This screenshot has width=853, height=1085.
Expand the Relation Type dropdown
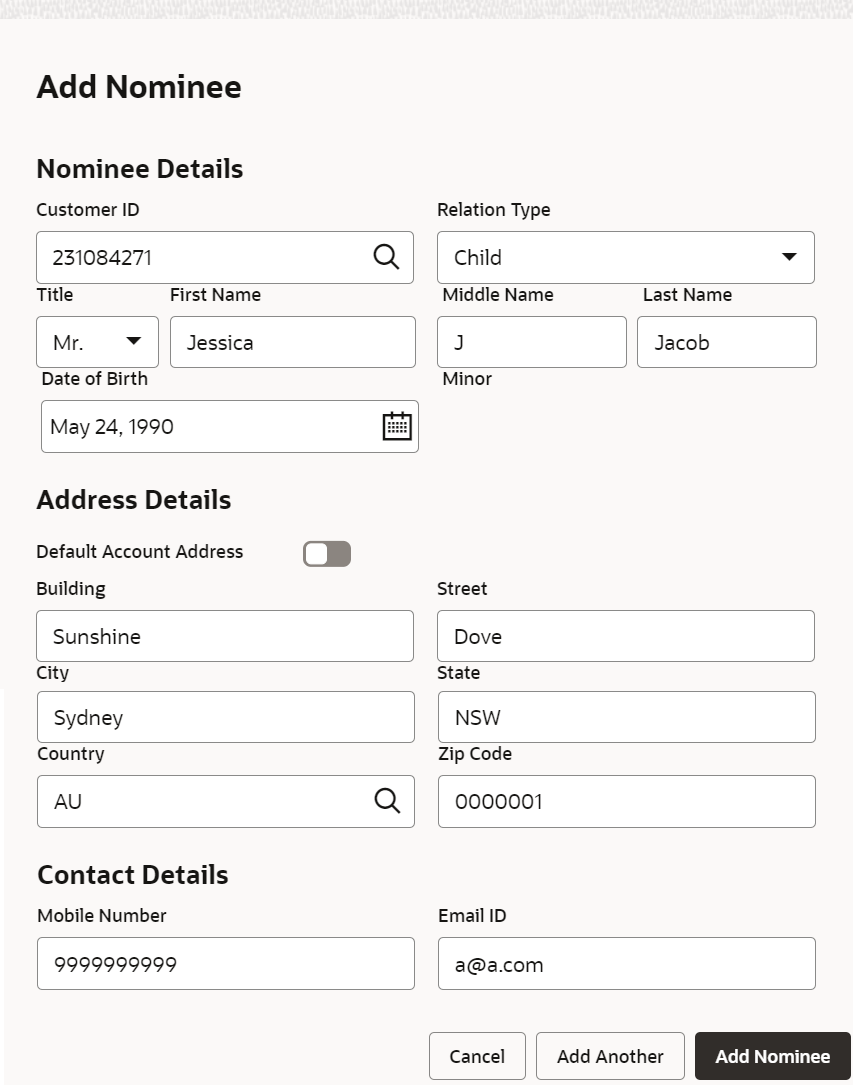tap(788, 257)
